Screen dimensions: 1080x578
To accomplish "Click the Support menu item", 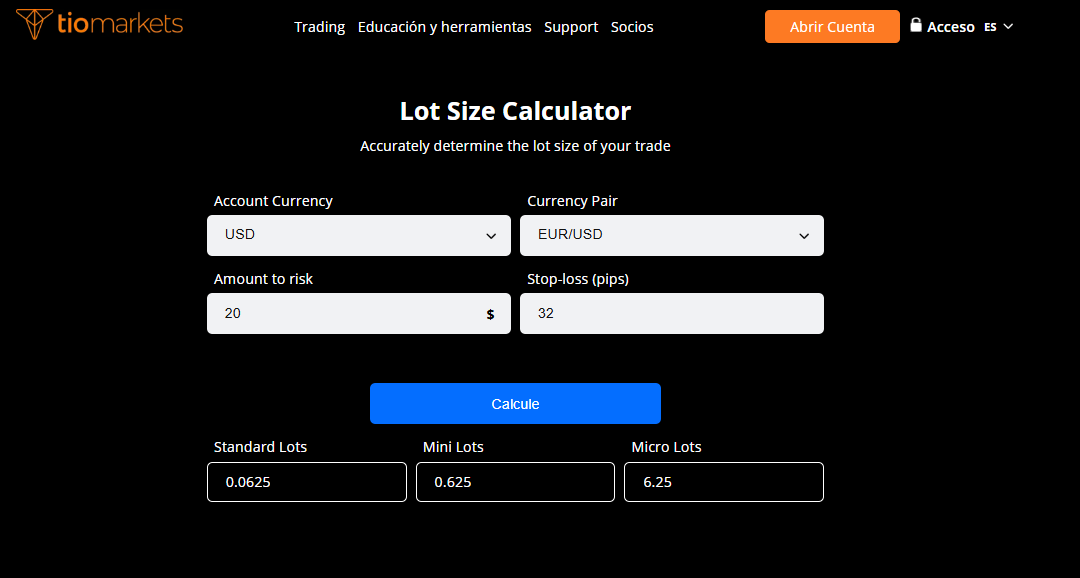I will (x=571, y=27).
